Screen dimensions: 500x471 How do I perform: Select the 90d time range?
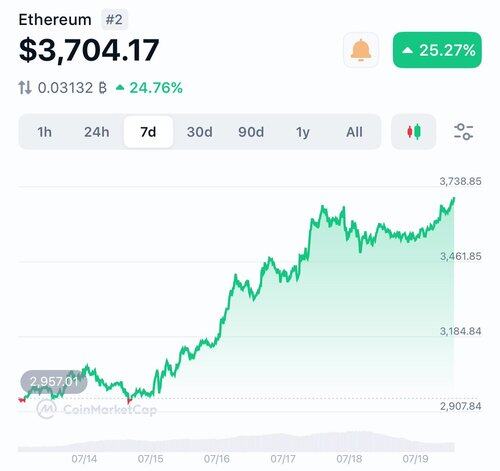251,132
